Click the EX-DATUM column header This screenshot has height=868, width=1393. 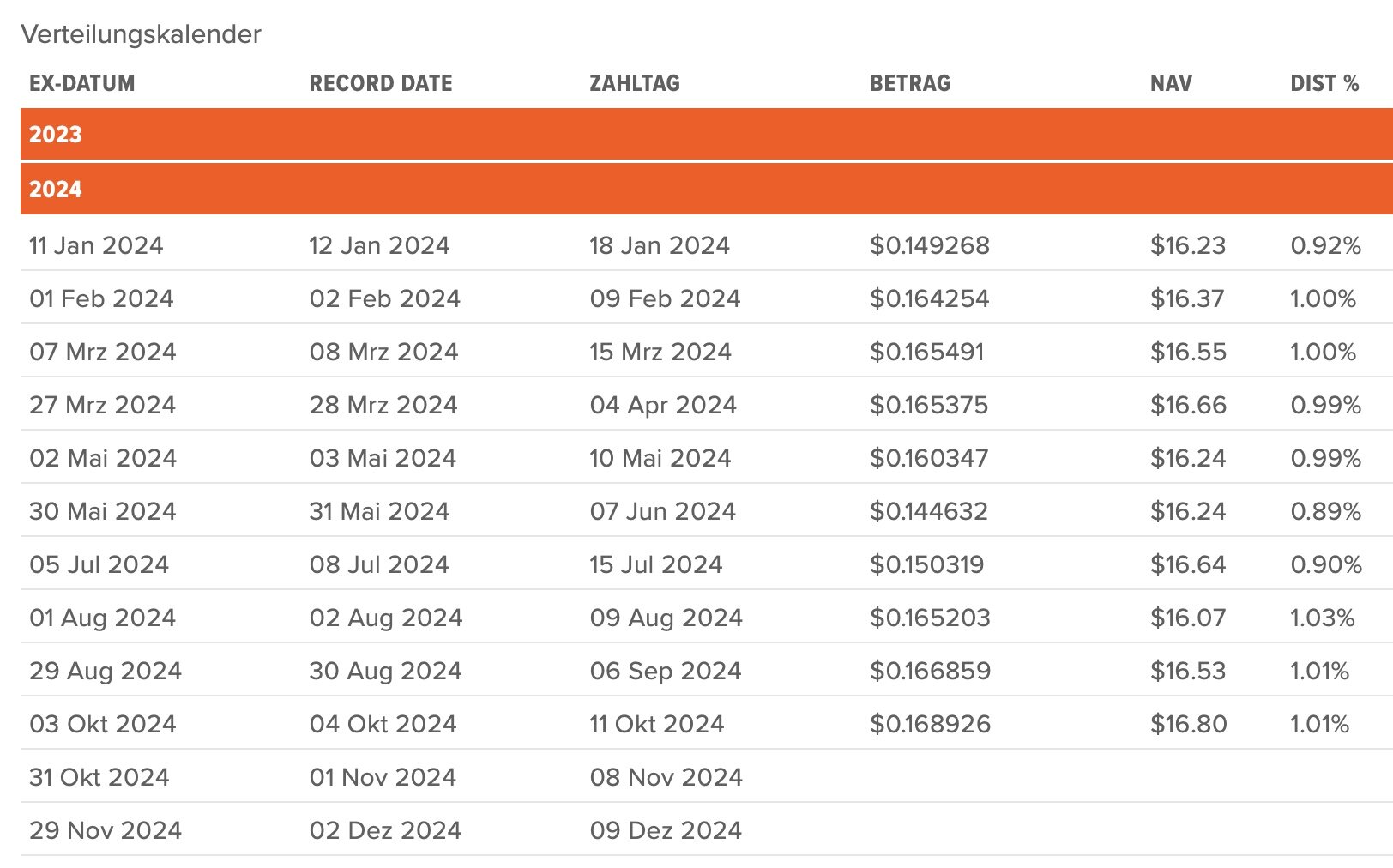(x=82, y=83)
